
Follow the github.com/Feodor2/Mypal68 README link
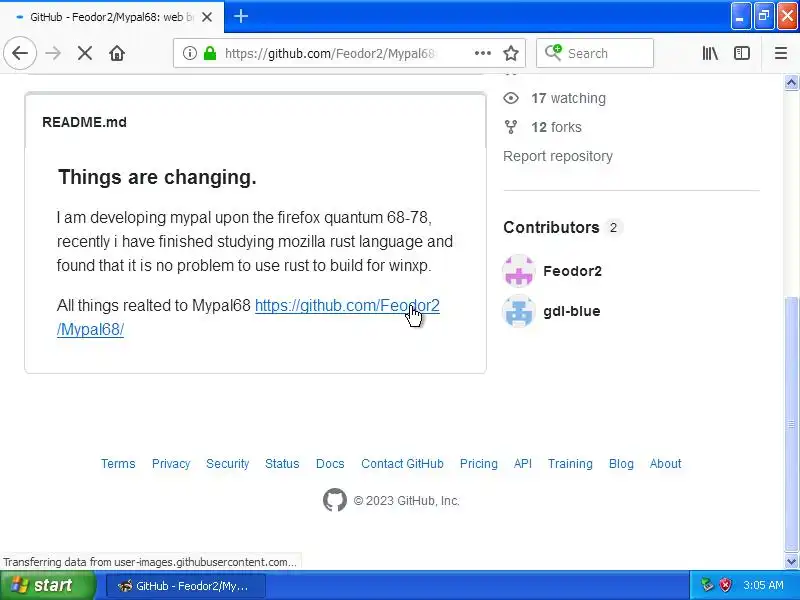tap(347, 305)
